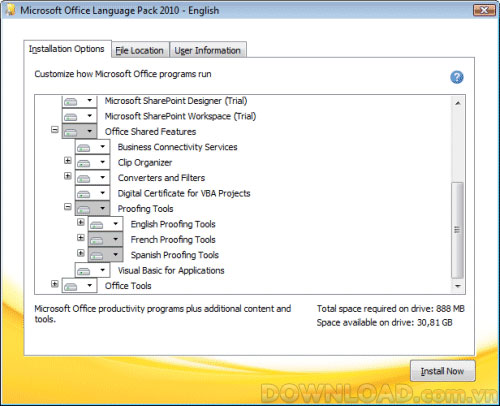
Task: Select the French Proofing Tools label
Action: pos(173,239)
